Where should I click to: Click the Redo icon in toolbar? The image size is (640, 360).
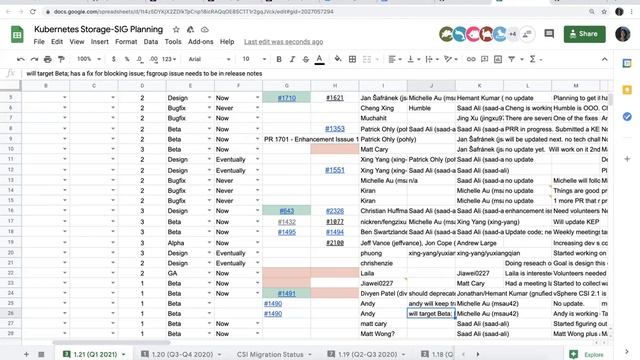pyautogui.click(x=34, y=59)
